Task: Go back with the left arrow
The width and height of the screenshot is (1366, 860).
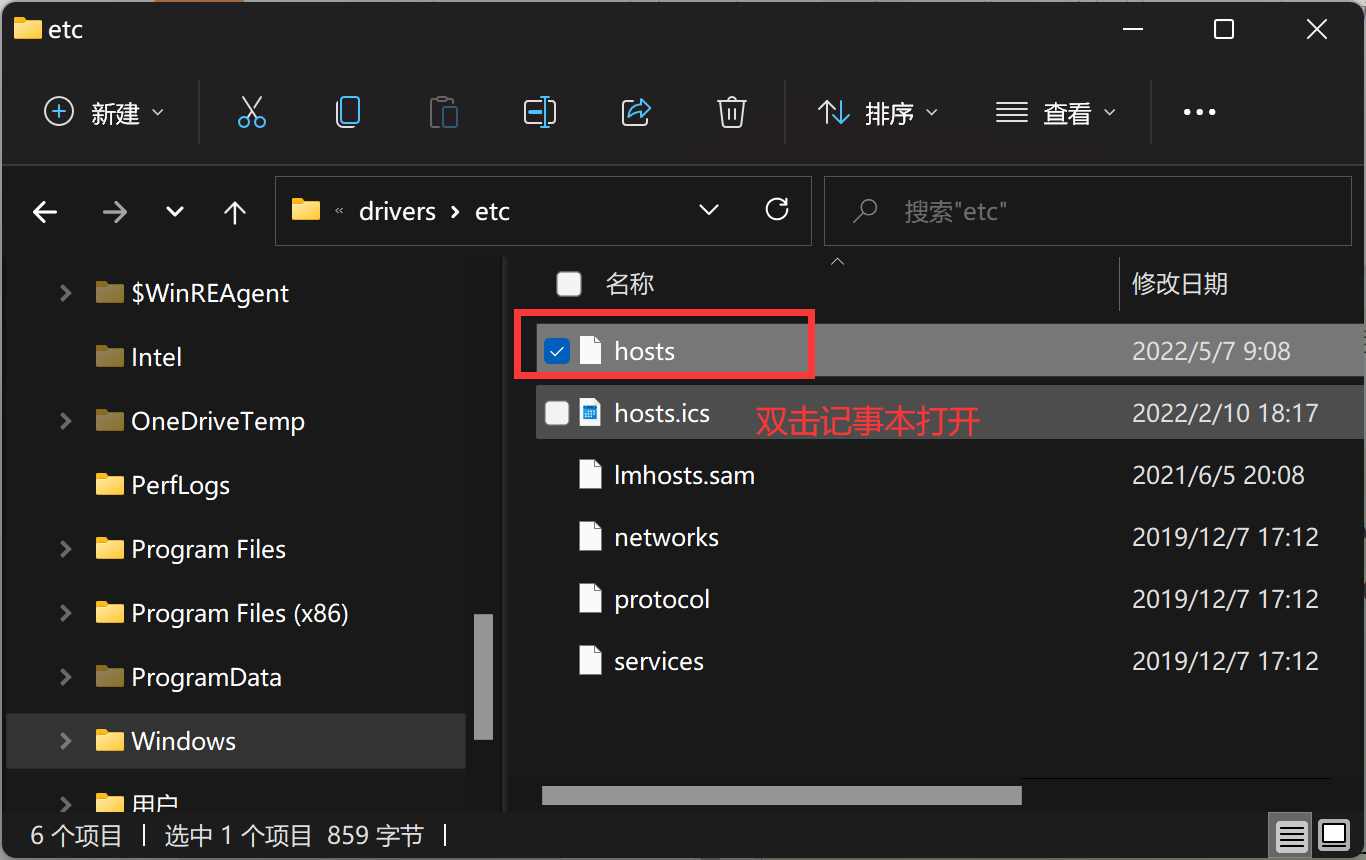Action: click(45, 212)
